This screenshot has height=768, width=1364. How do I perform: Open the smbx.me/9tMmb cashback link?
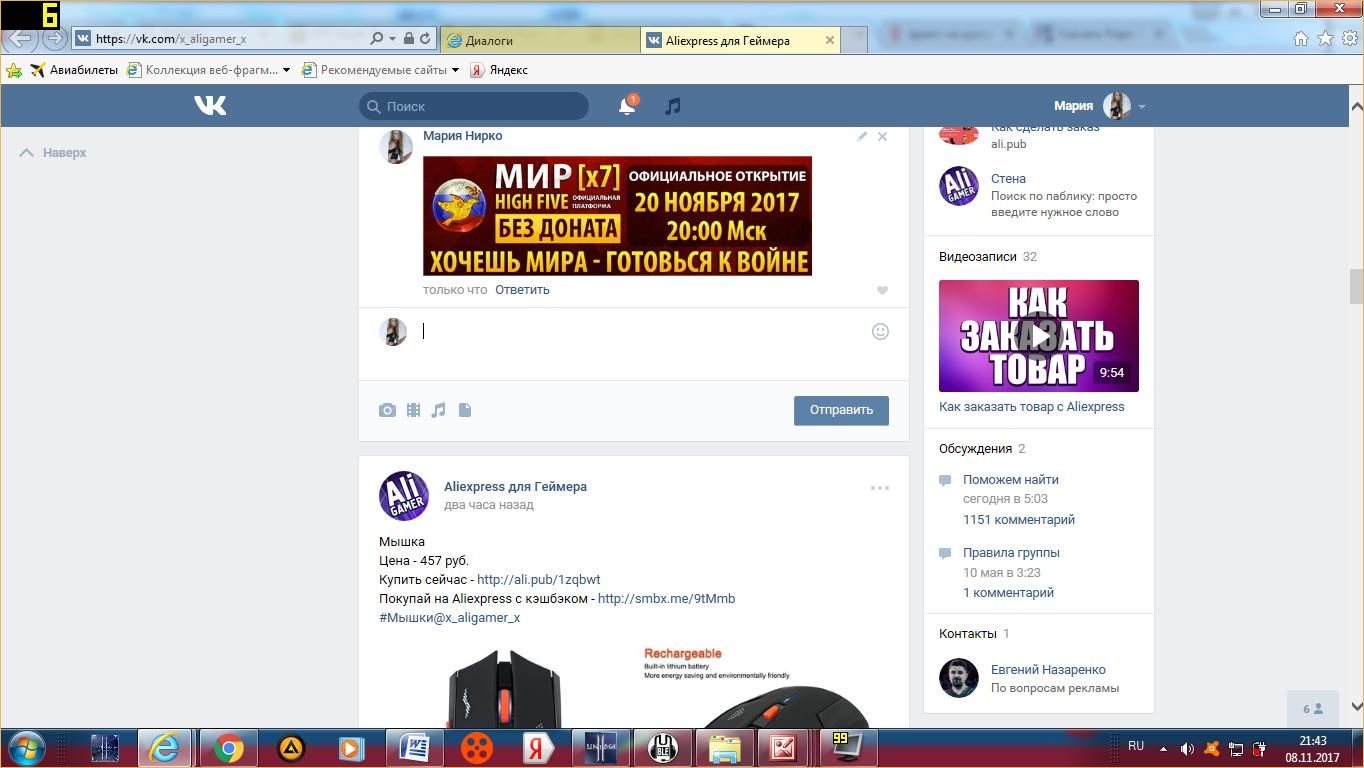(x=666, y=599)
